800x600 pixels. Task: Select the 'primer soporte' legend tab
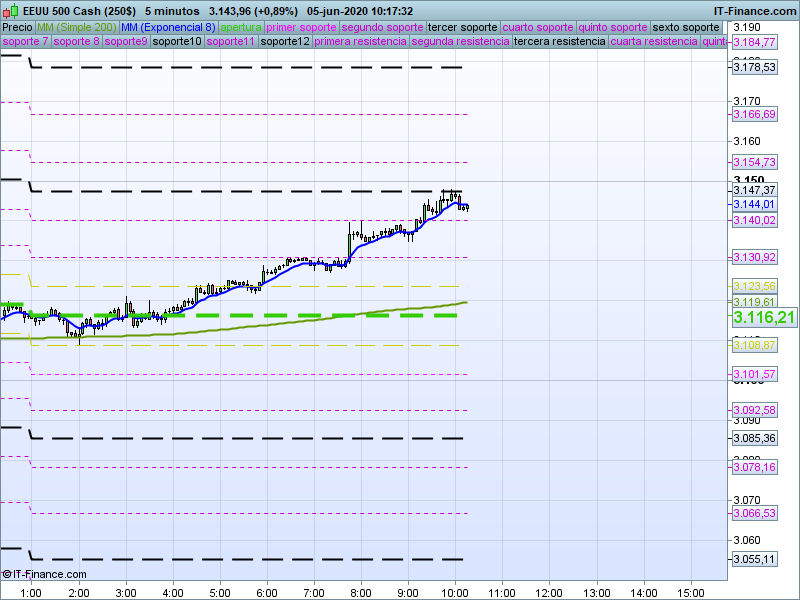[x=302, y=27]
